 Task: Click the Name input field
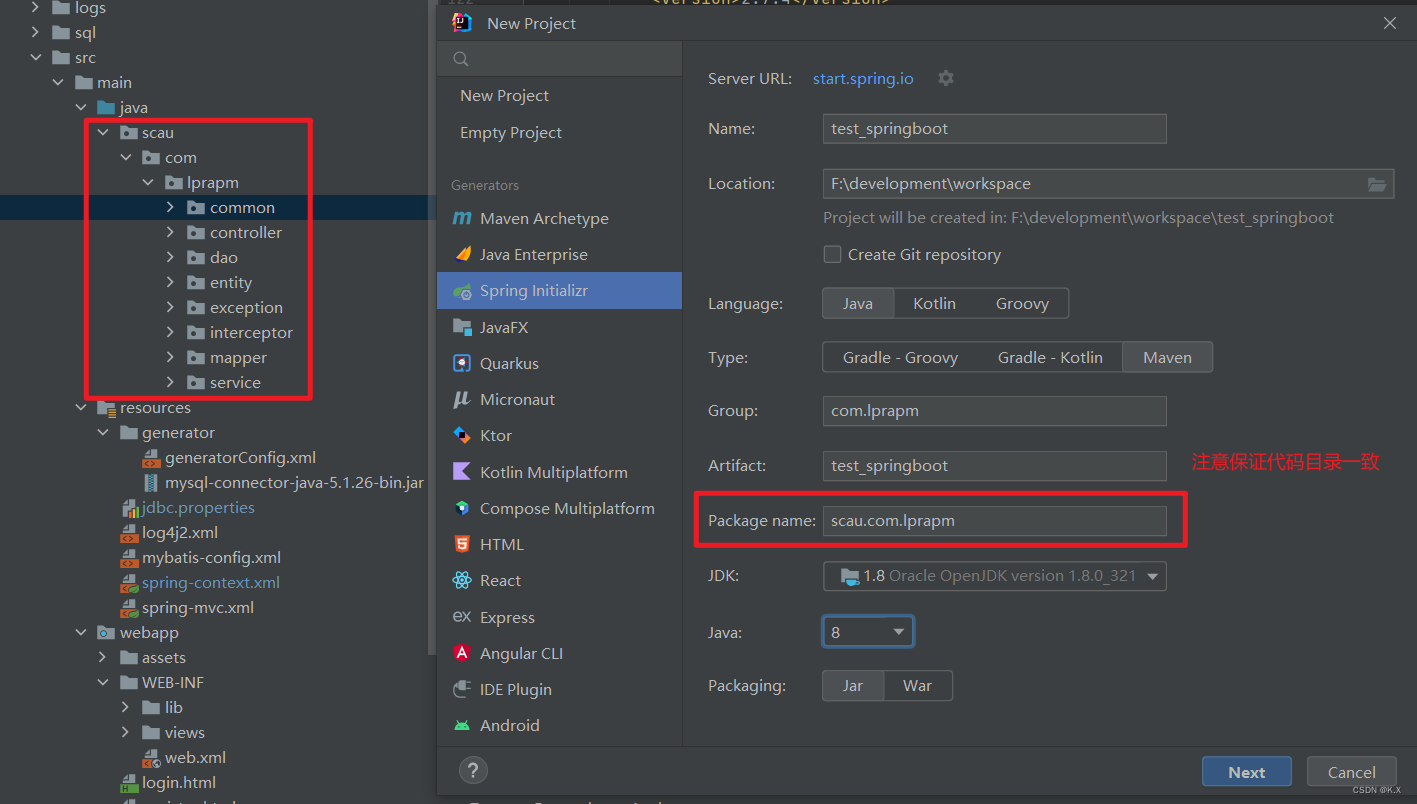(x=995, y=128)
